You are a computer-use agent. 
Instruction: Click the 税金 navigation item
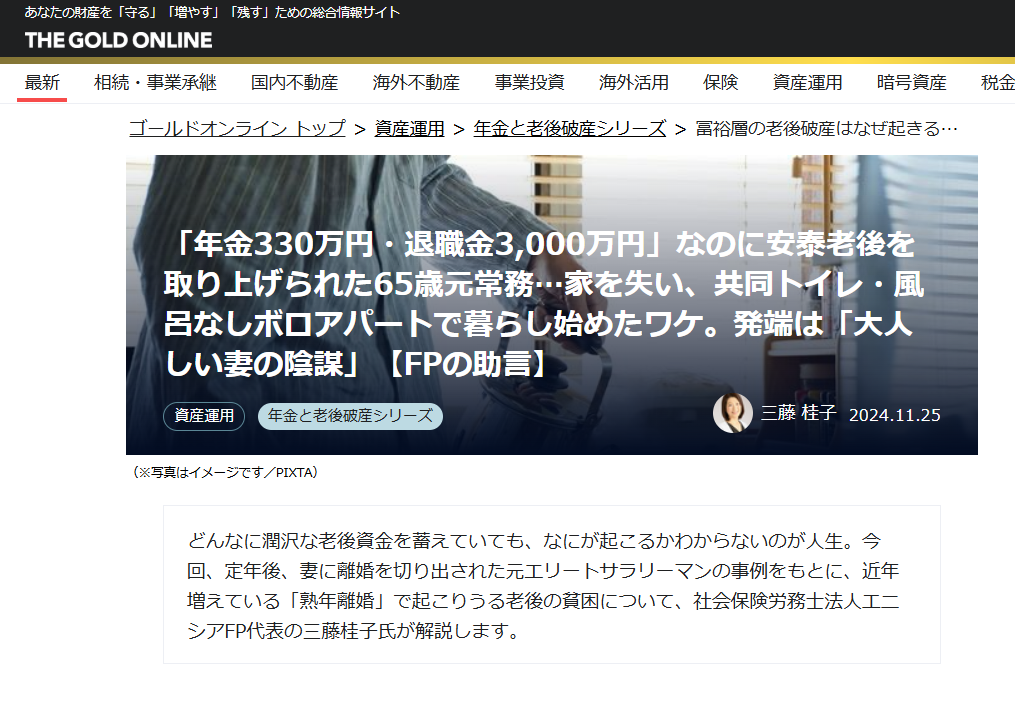(997, 83)
